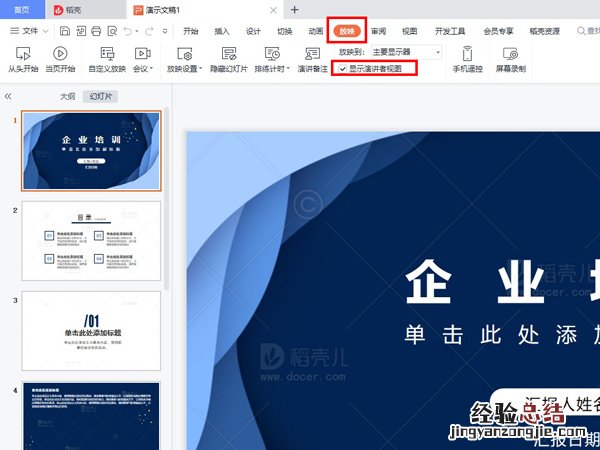The image size is (600, 450).
Task: Select slide 1 thumbnail 企业培训
Action: [x=91, y=151]
